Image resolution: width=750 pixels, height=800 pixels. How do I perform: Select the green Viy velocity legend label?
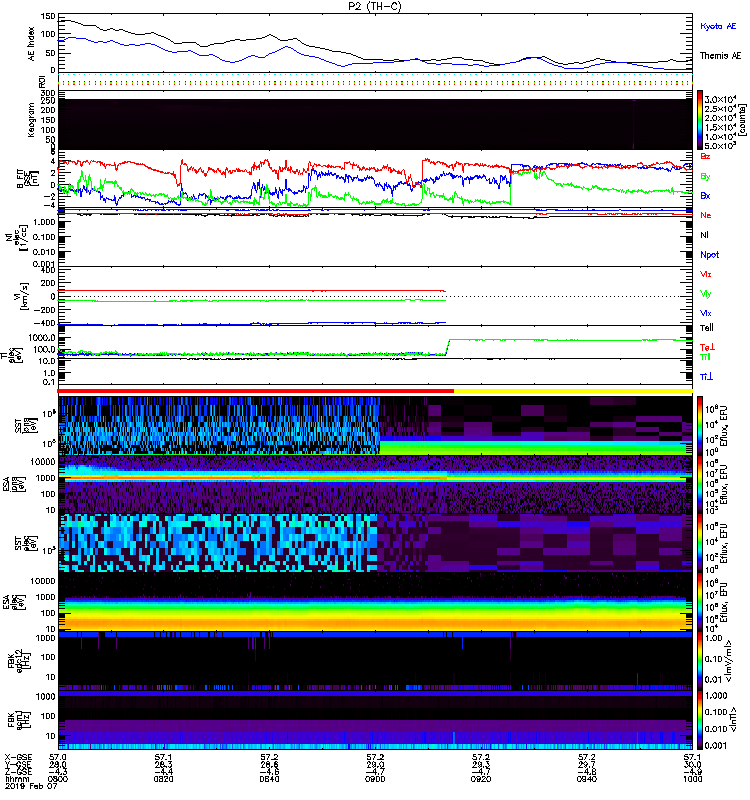coord(707,293)
